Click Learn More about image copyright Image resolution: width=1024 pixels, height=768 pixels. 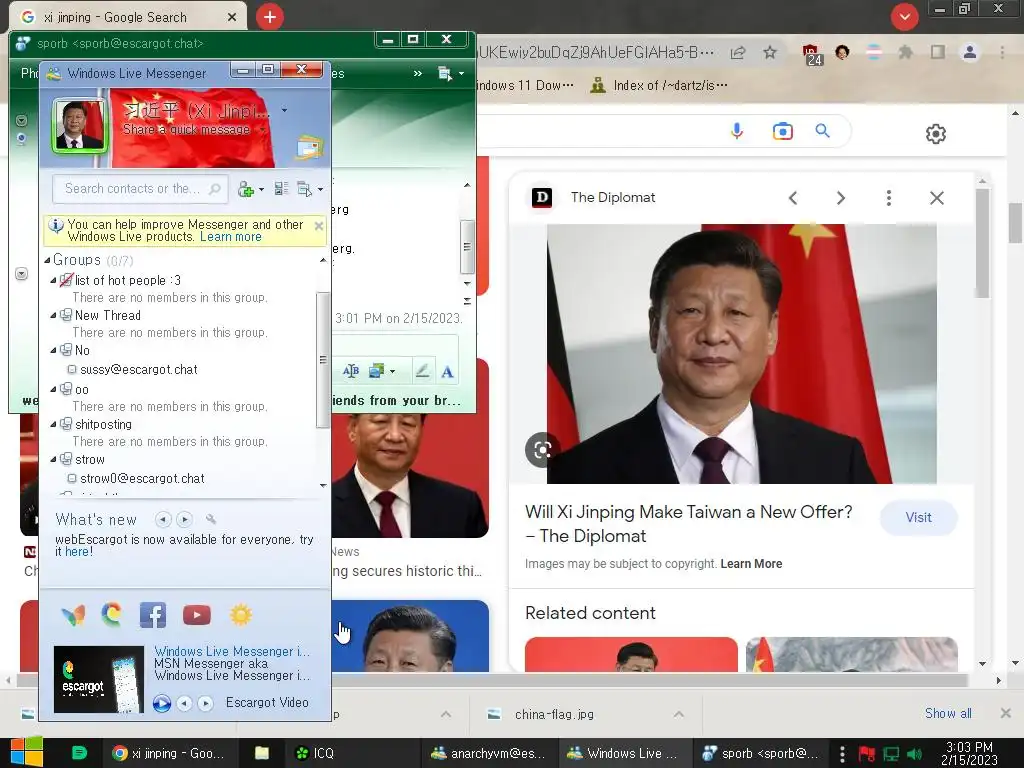(751, 564)
